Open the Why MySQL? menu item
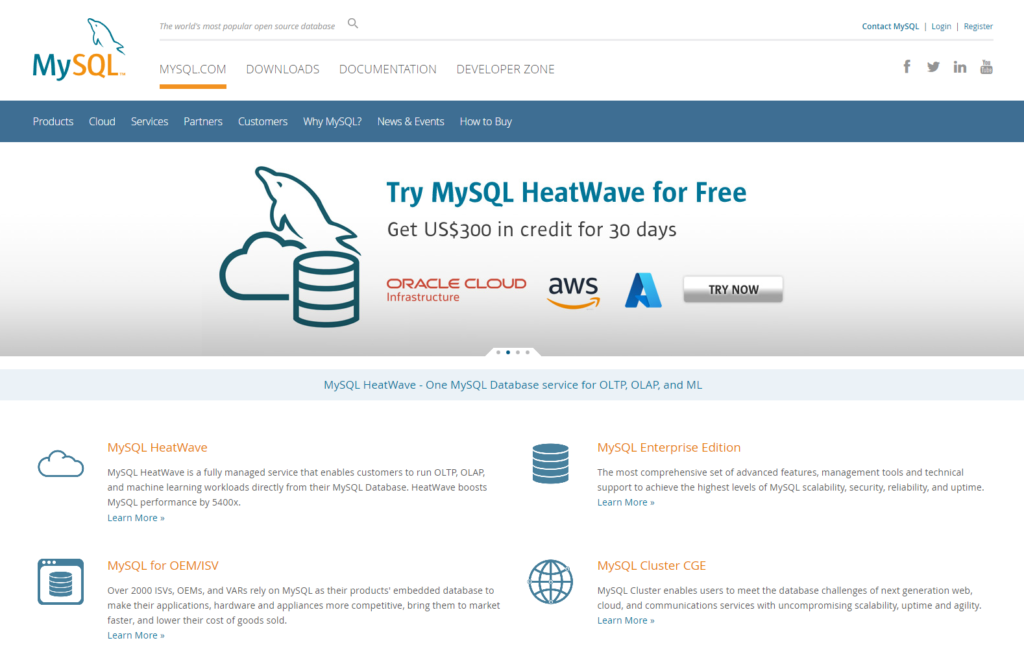 click(332, 121)
